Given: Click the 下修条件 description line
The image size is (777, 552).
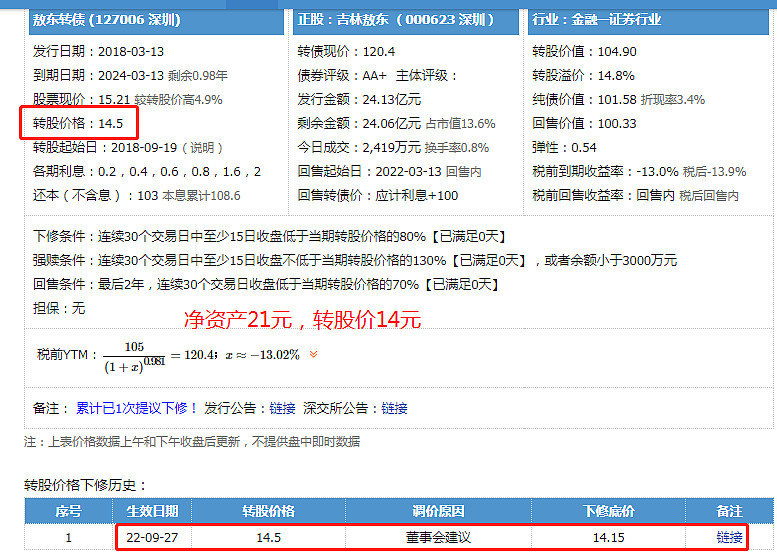Looking at the screenshot, I should [x=270, y=236].
